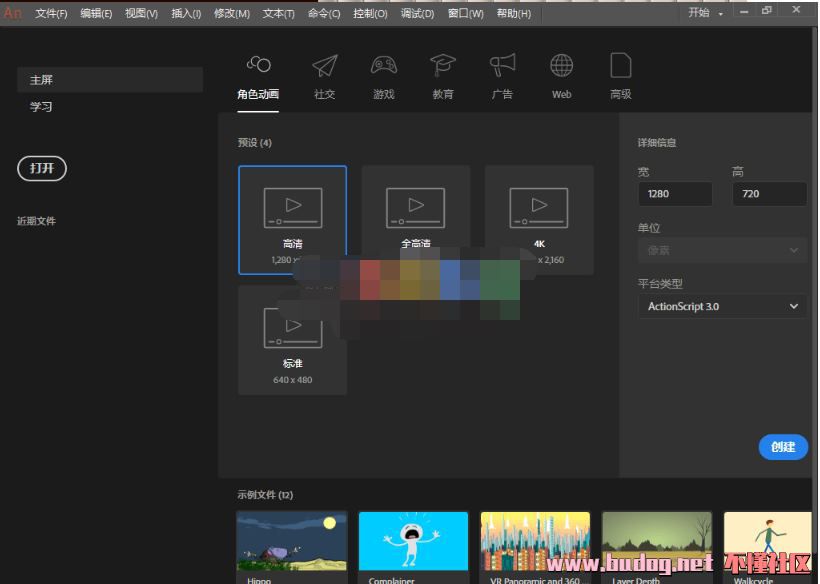The image size is (820, 584).
Task: Select the 社交 paper plane icon
Action: (x=324, y=66)
